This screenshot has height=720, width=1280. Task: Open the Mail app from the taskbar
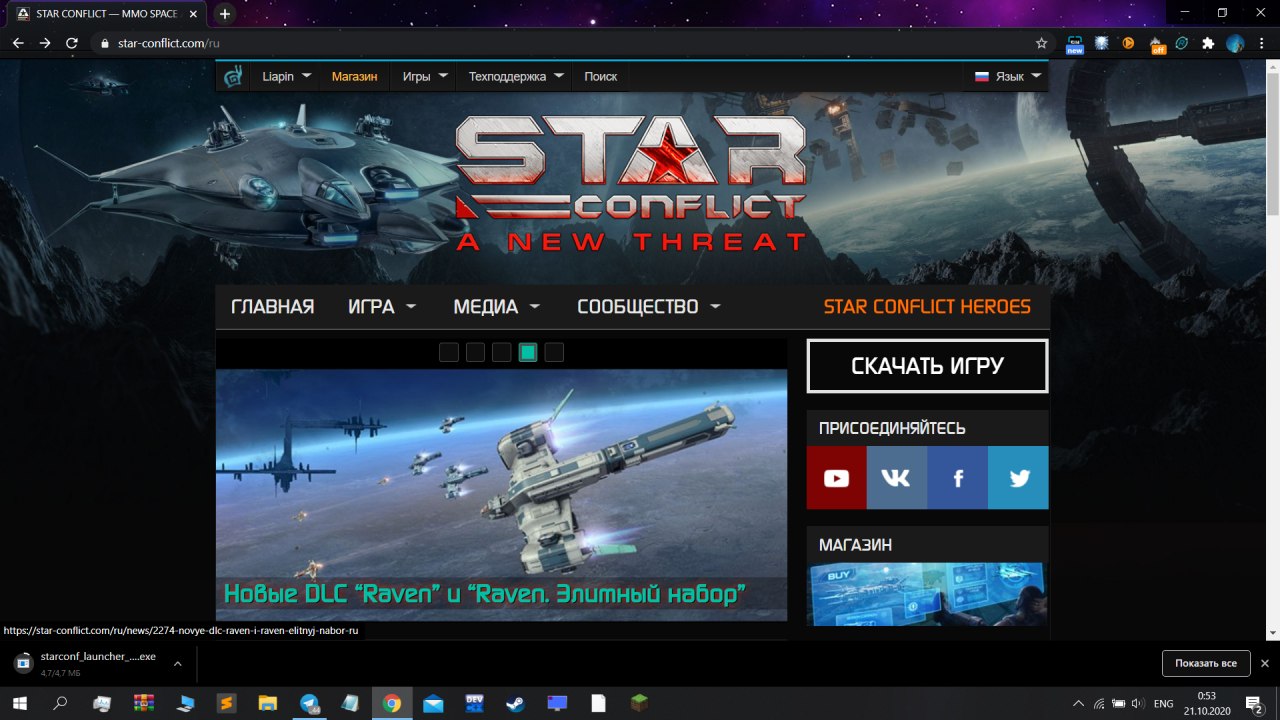click(433, 703)
